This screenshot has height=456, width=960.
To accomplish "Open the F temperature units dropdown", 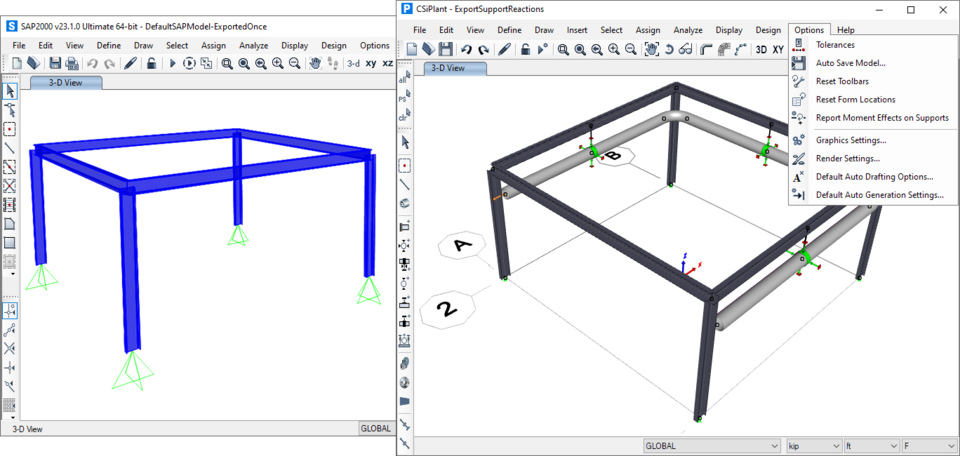I will click(931, 446).
